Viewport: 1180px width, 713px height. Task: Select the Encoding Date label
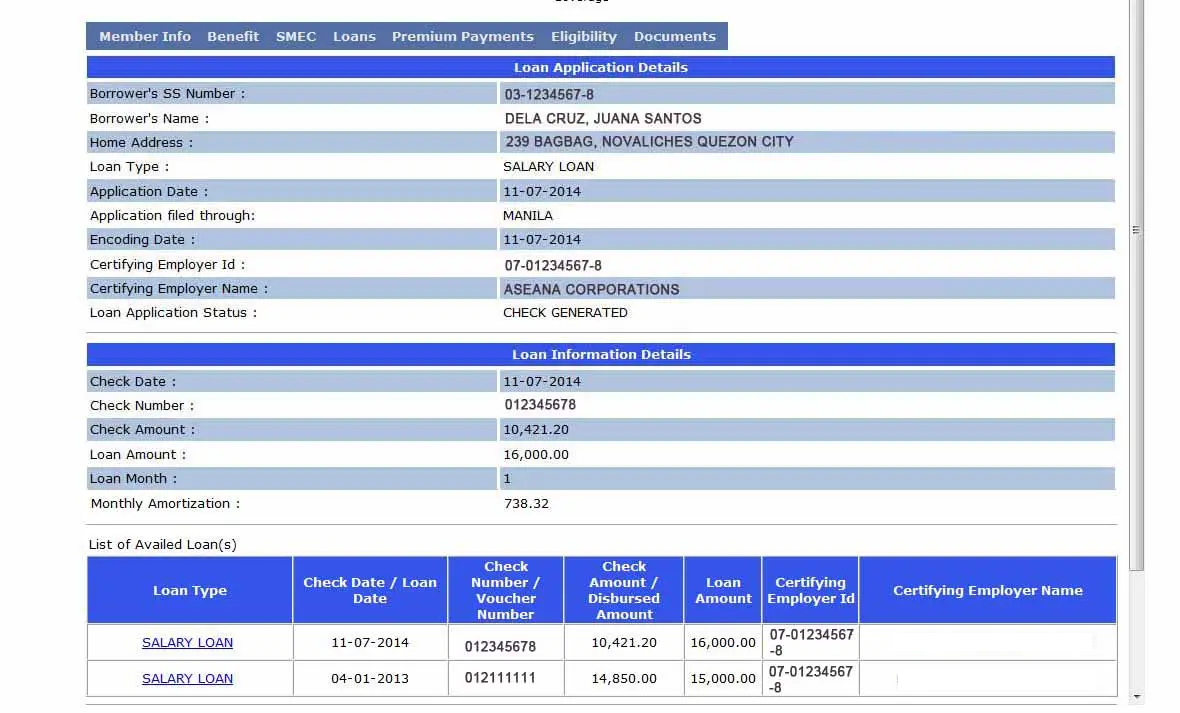[142, 239]
